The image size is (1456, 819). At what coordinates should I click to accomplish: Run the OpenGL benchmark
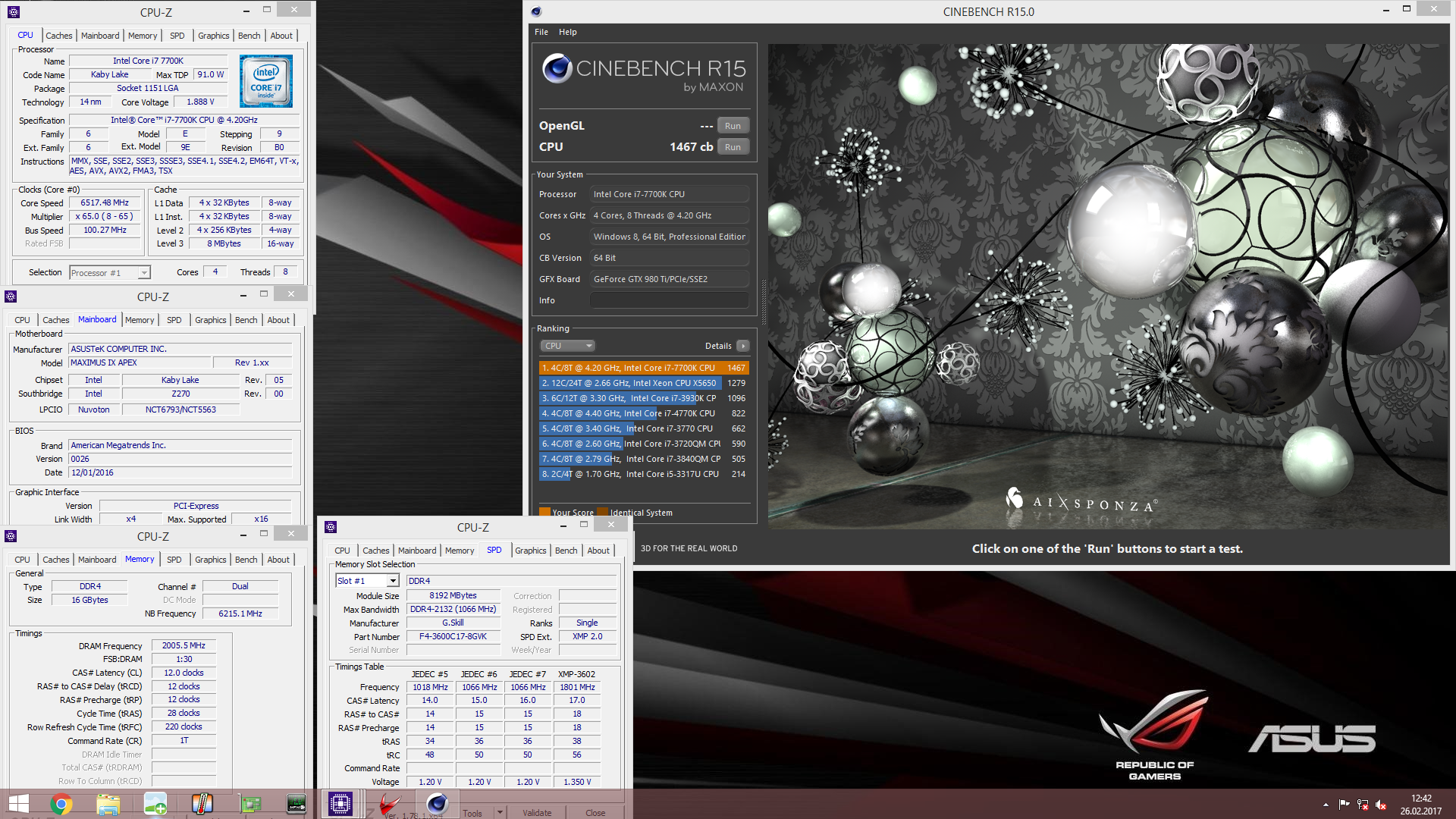coord(733,126)
